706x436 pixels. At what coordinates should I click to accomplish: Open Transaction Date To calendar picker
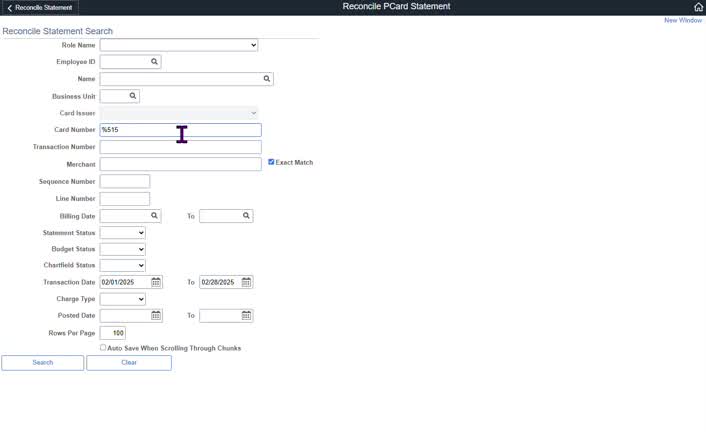[x=246, y=283]
